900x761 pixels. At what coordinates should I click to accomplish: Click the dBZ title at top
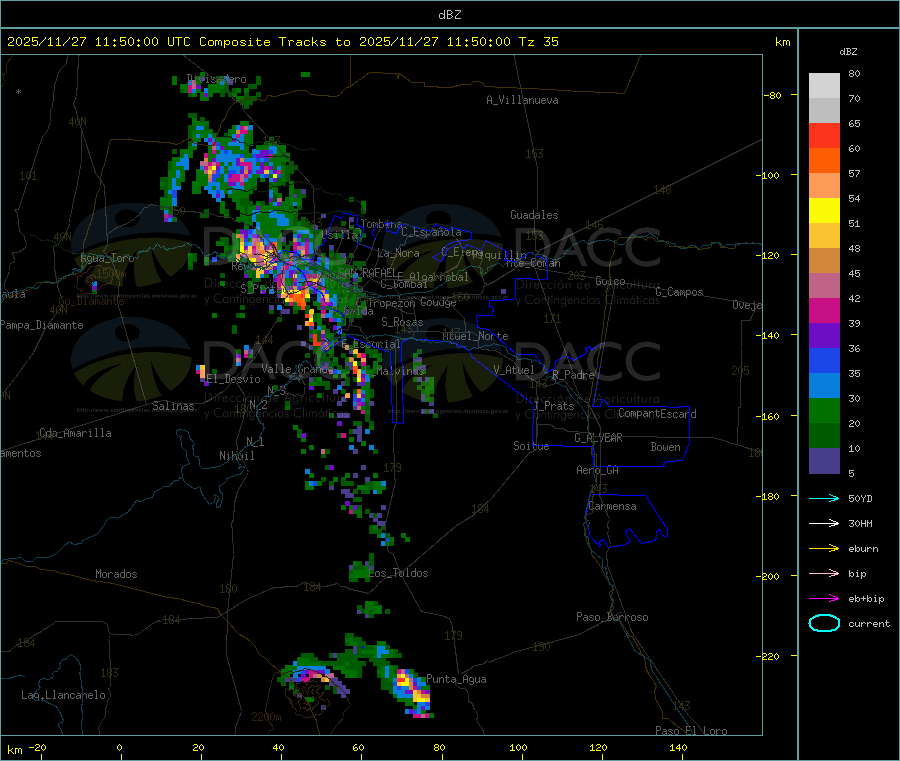[x=449, y=15]
